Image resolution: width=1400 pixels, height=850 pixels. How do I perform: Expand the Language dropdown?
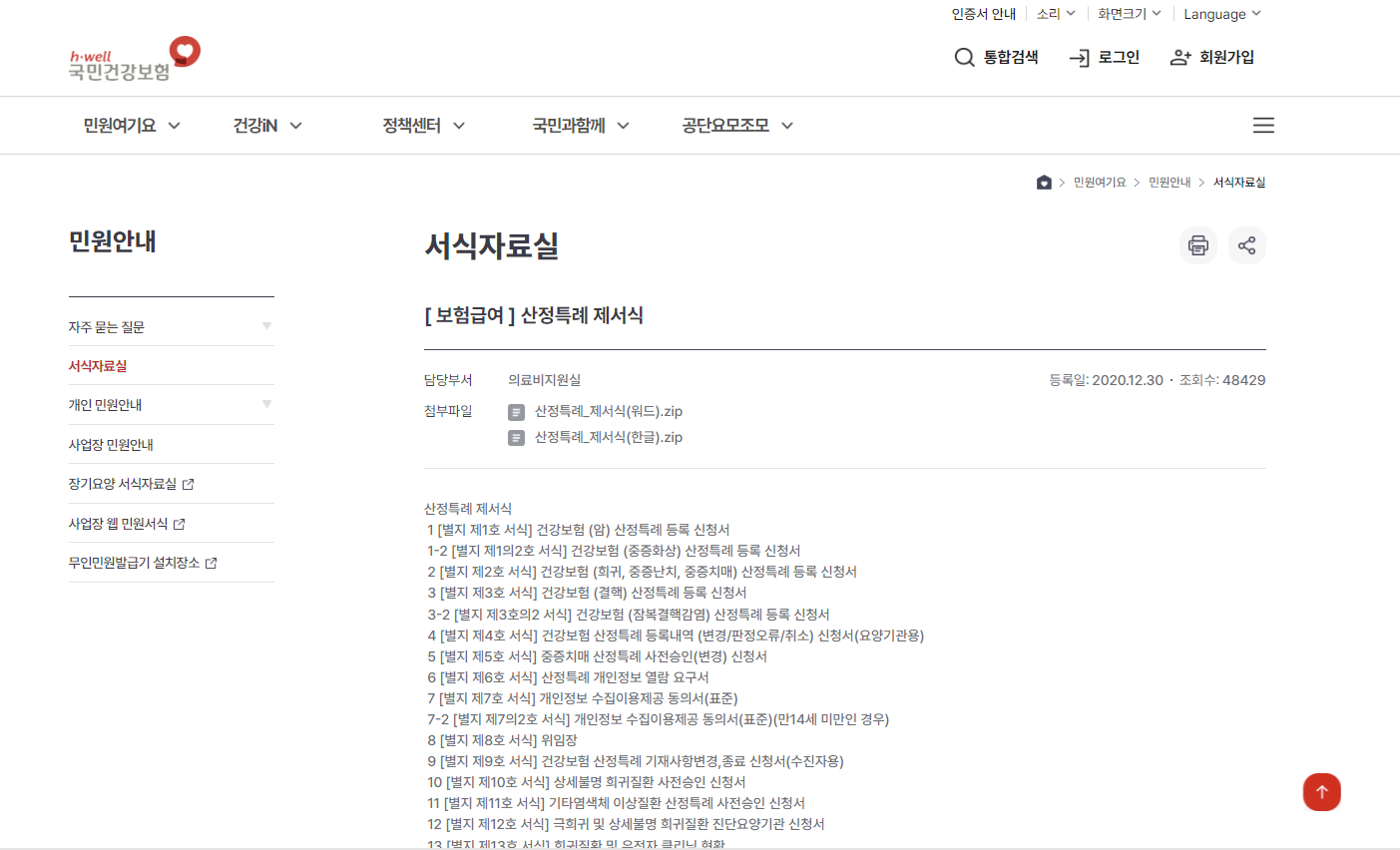tap(1221, 13)
